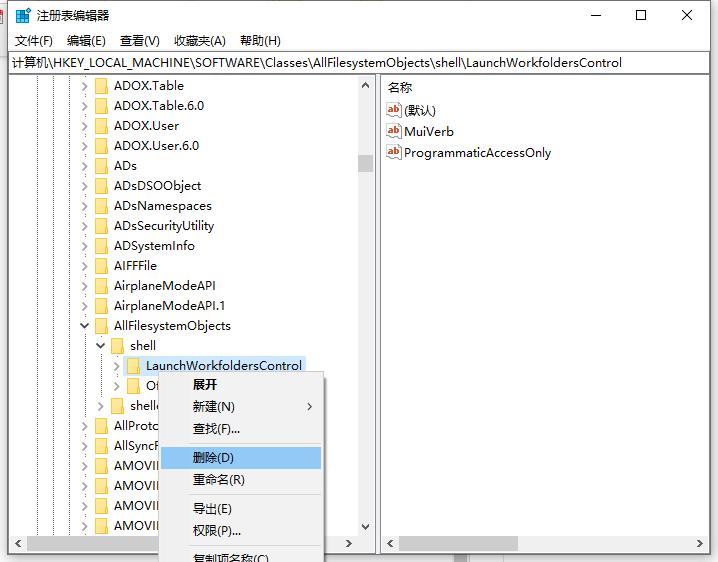Click the Registry Editor app icon in title bar

coord(23,15)
